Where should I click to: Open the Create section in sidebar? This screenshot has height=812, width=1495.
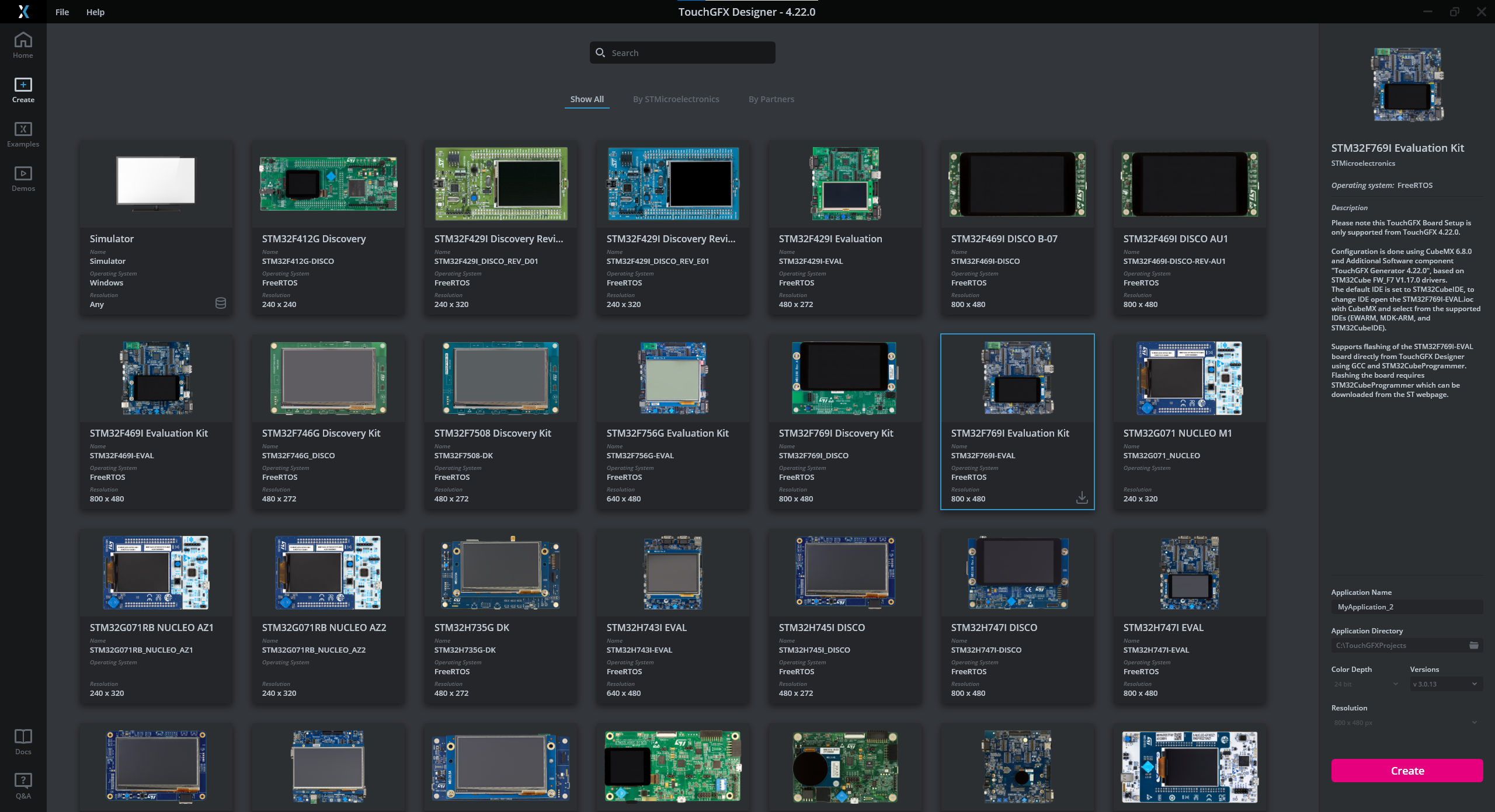23,90
